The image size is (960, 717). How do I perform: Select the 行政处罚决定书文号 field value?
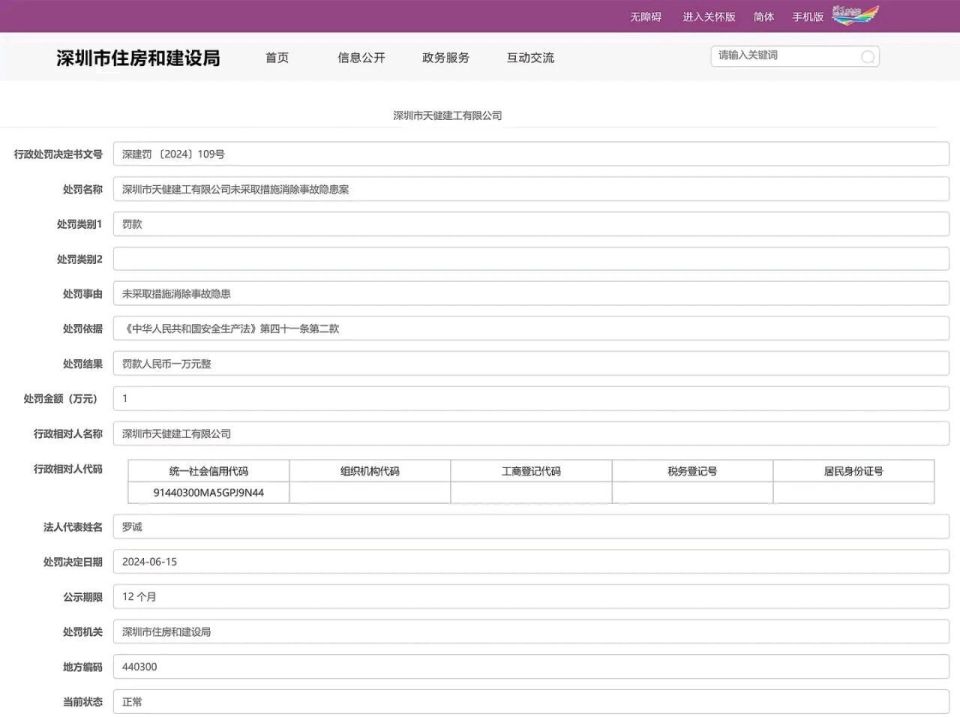pyautogui.click(x=532, y=153)
